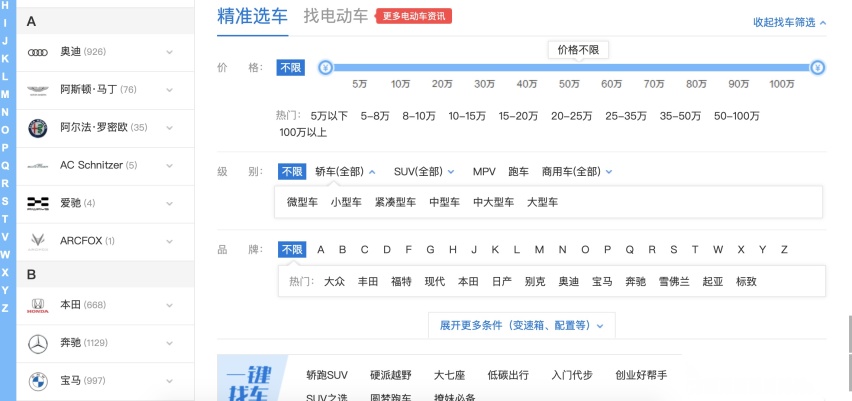
Task: Collapse filter via 收起找车筛选
Action: click(x=790, y=22)
